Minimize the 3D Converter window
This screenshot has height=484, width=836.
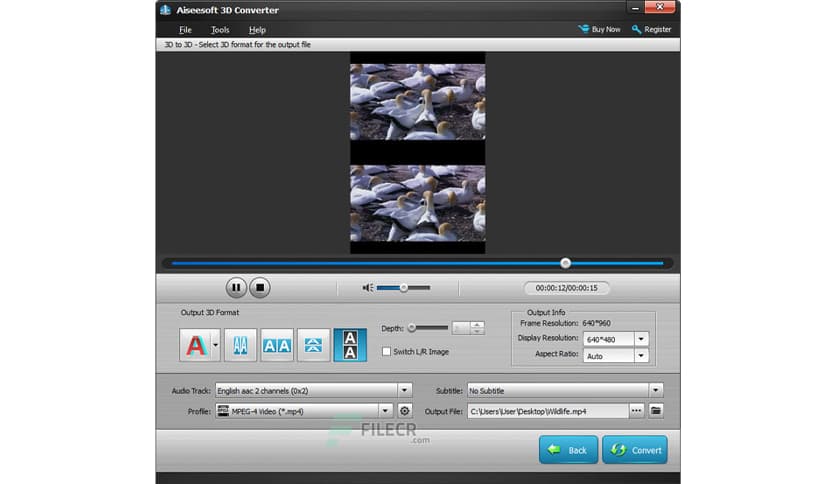pos(634,7)
